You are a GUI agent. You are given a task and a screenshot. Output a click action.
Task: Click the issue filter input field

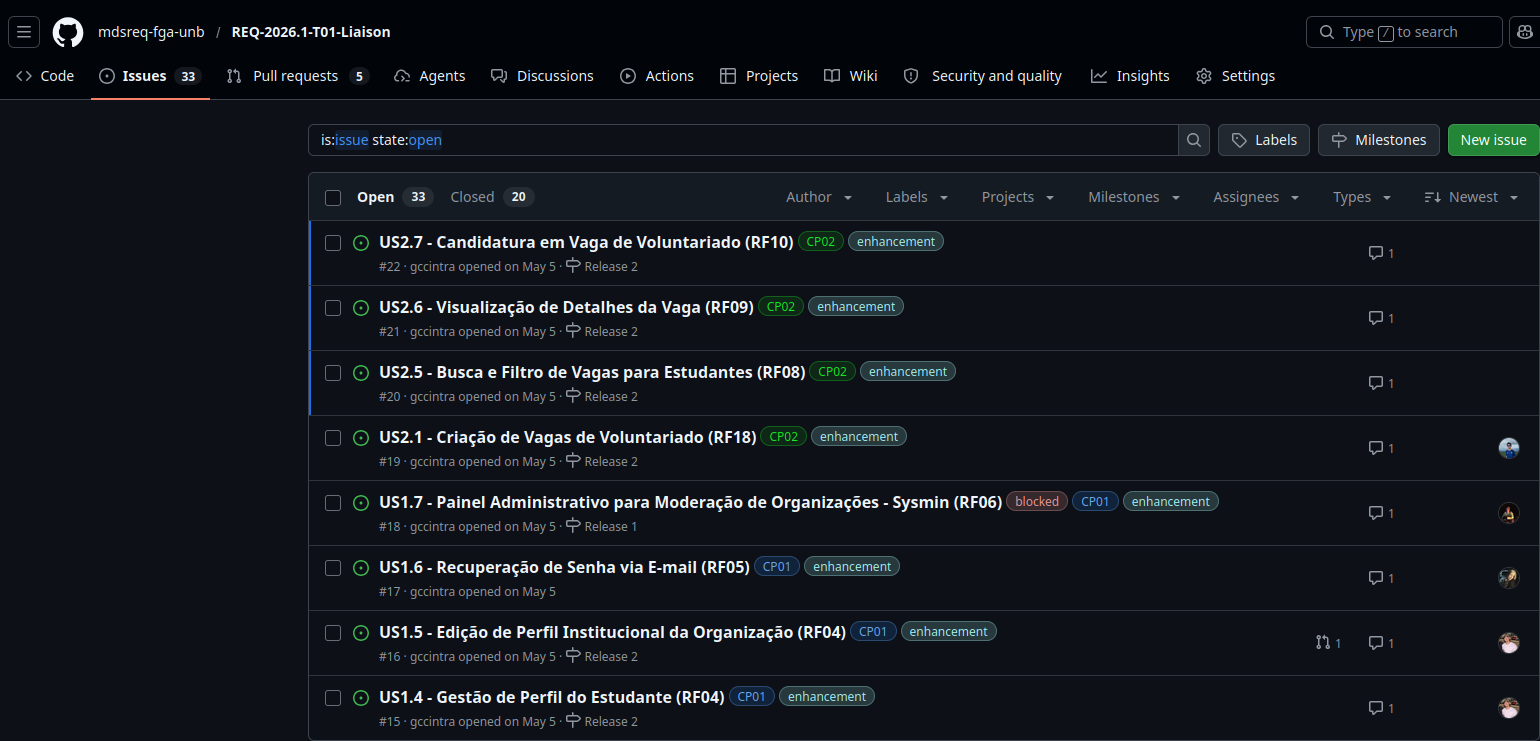743,140
